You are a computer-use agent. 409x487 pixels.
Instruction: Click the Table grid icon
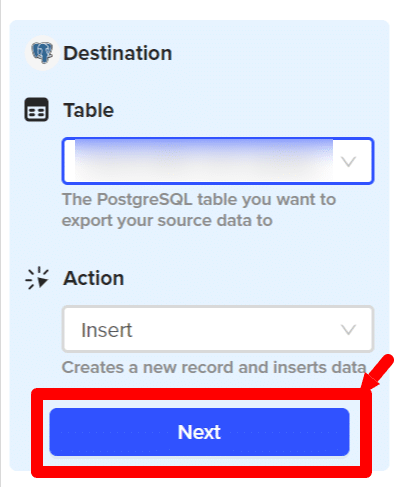click(x=37, y=110)
